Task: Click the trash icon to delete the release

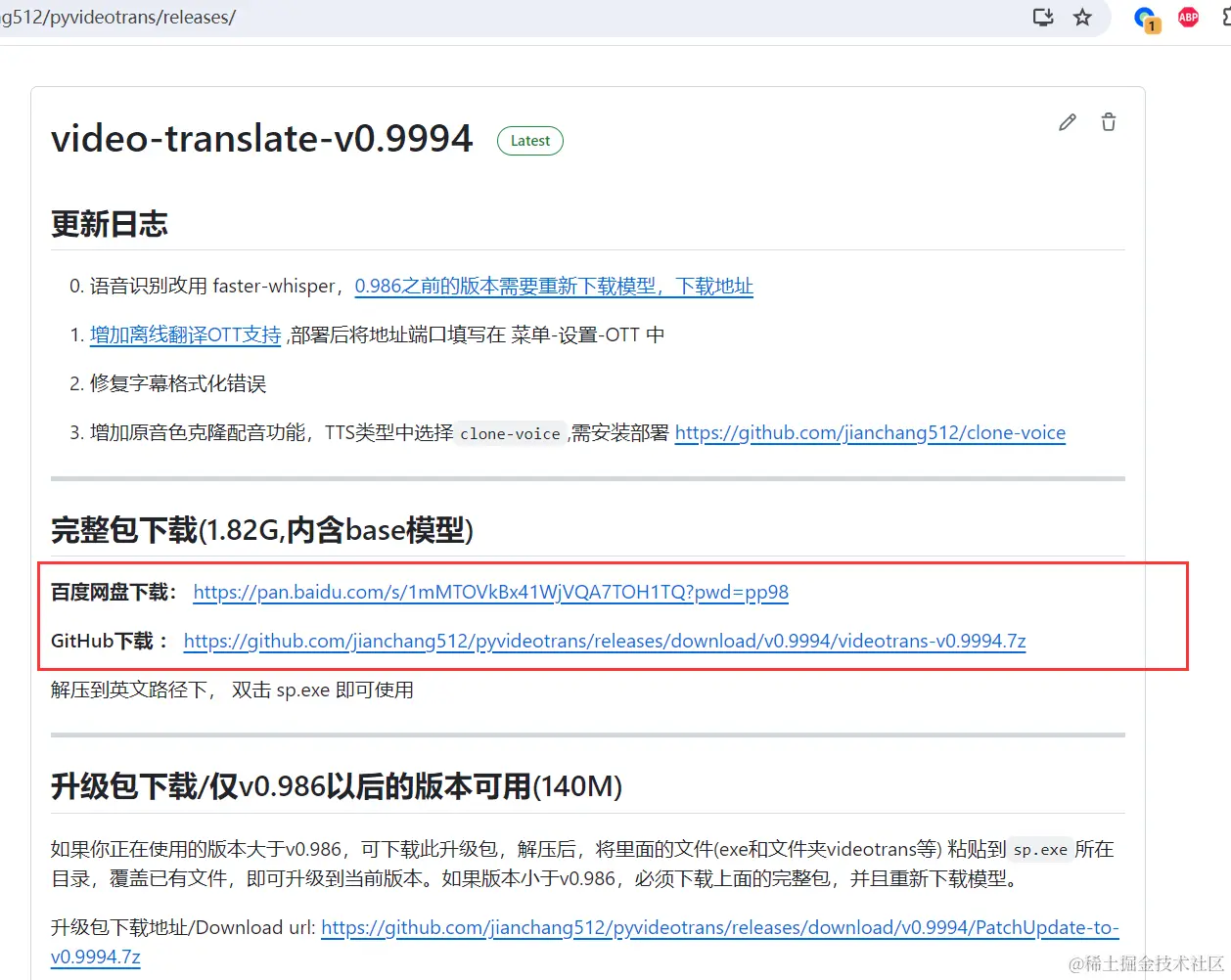Action: (1108, 121)
